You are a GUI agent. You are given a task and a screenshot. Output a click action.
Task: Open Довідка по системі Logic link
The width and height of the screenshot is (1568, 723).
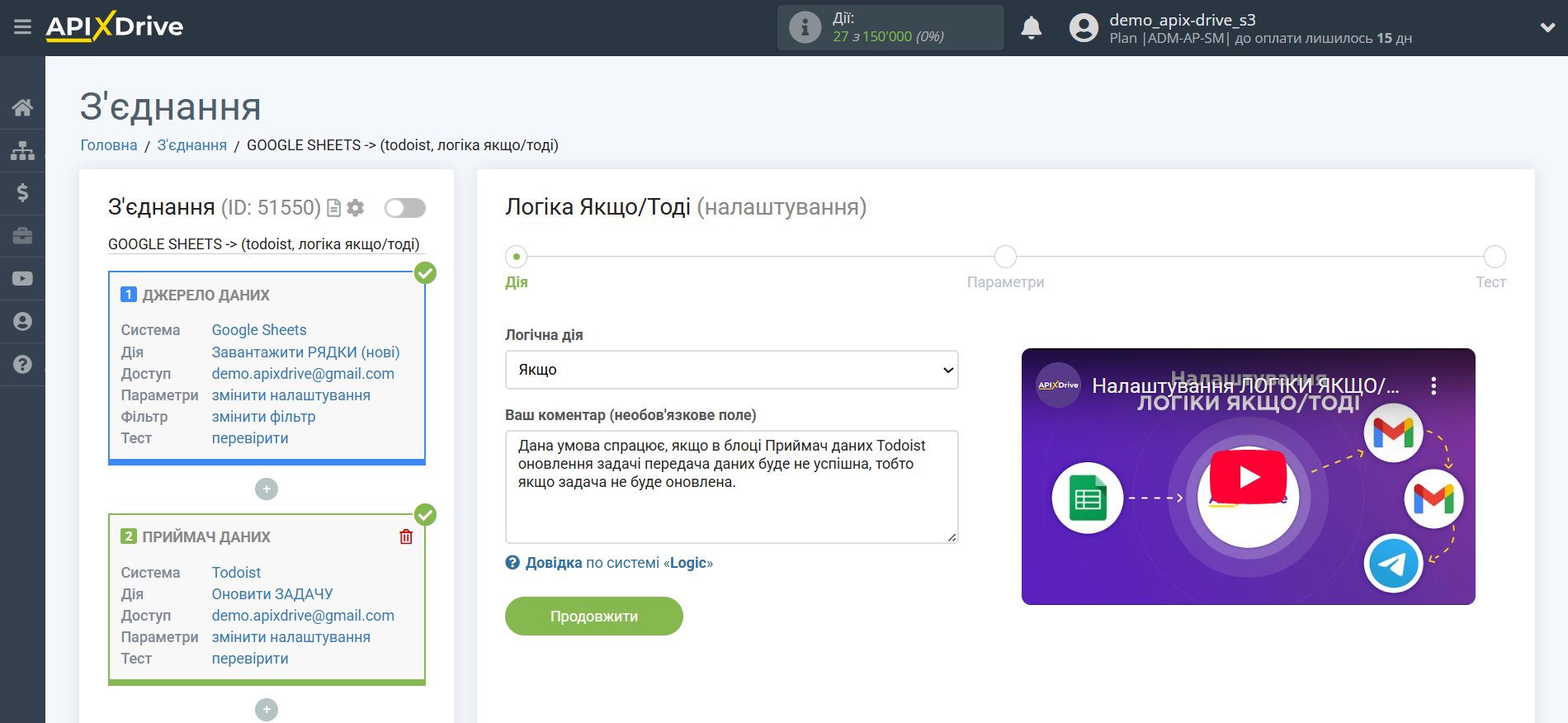point(619,563)
